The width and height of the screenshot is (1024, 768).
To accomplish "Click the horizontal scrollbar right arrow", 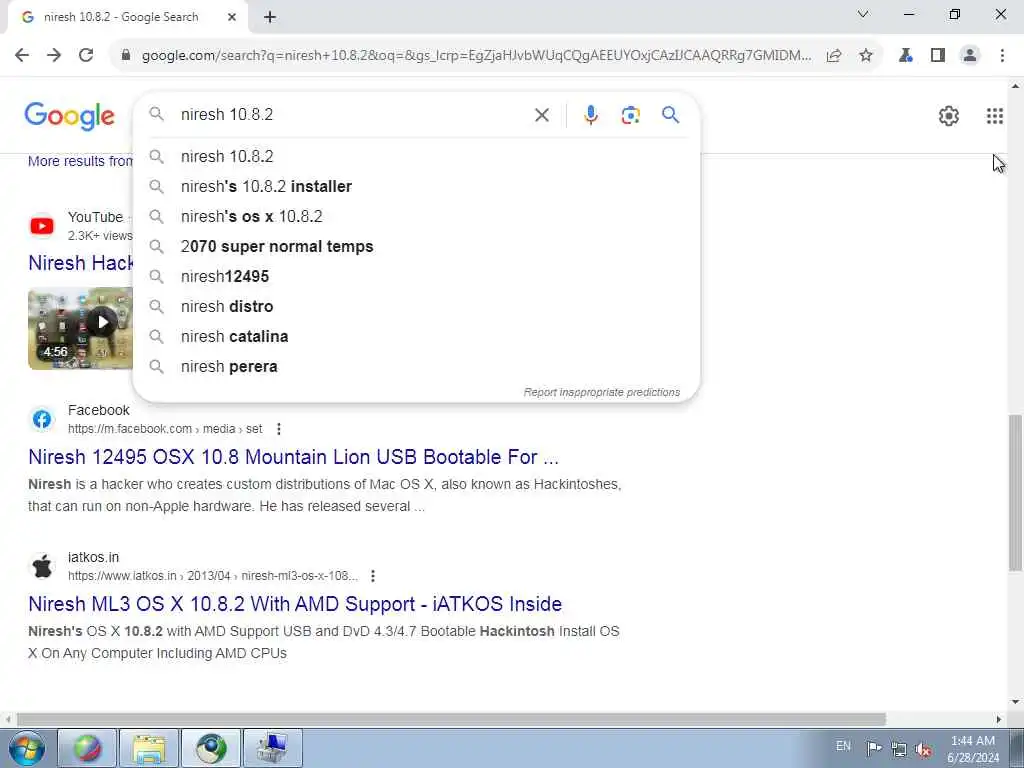I will pyautogui.click(x=999, y=719).
